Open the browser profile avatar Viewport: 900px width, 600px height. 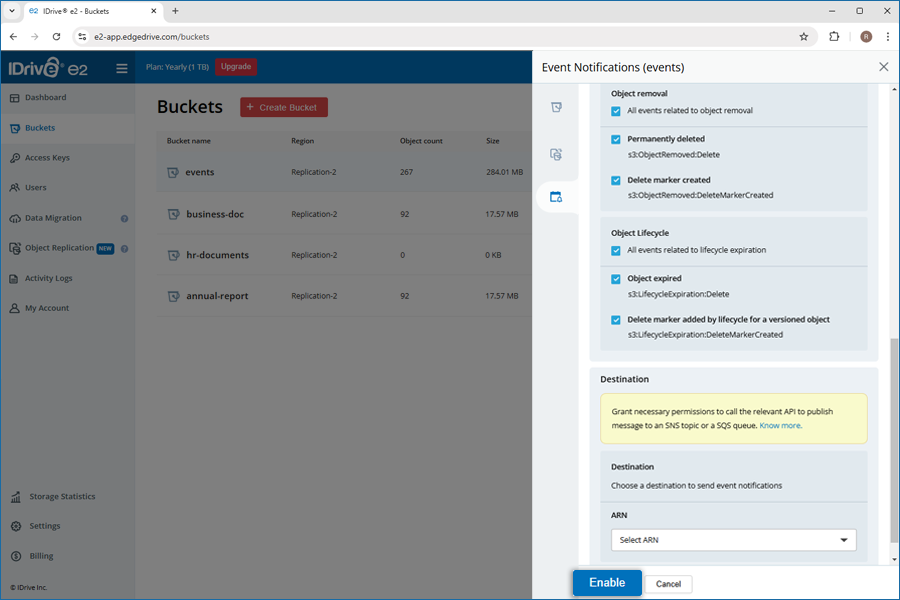coord(866,37)
